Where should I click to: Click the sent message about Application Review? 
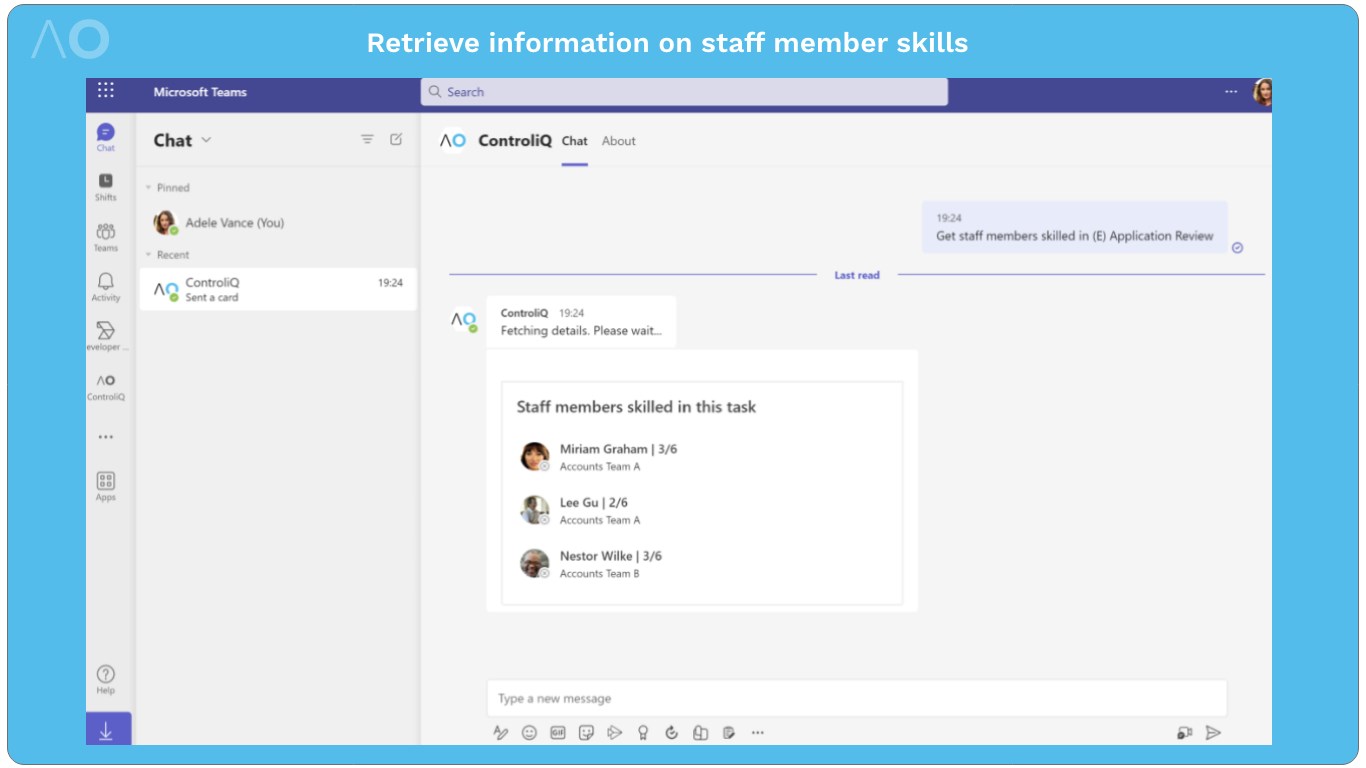(x=1074, y=227)
